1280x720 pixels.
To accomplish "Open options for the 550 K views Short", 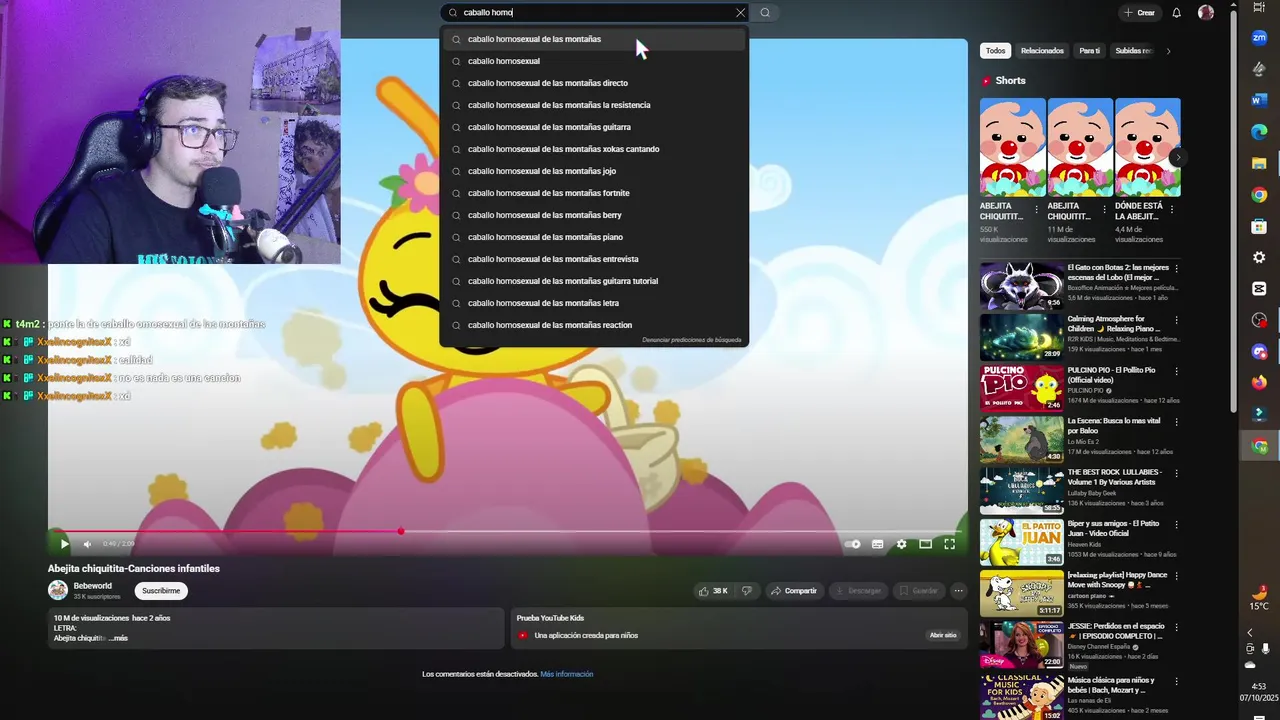I will click(x=1036, y=210).
